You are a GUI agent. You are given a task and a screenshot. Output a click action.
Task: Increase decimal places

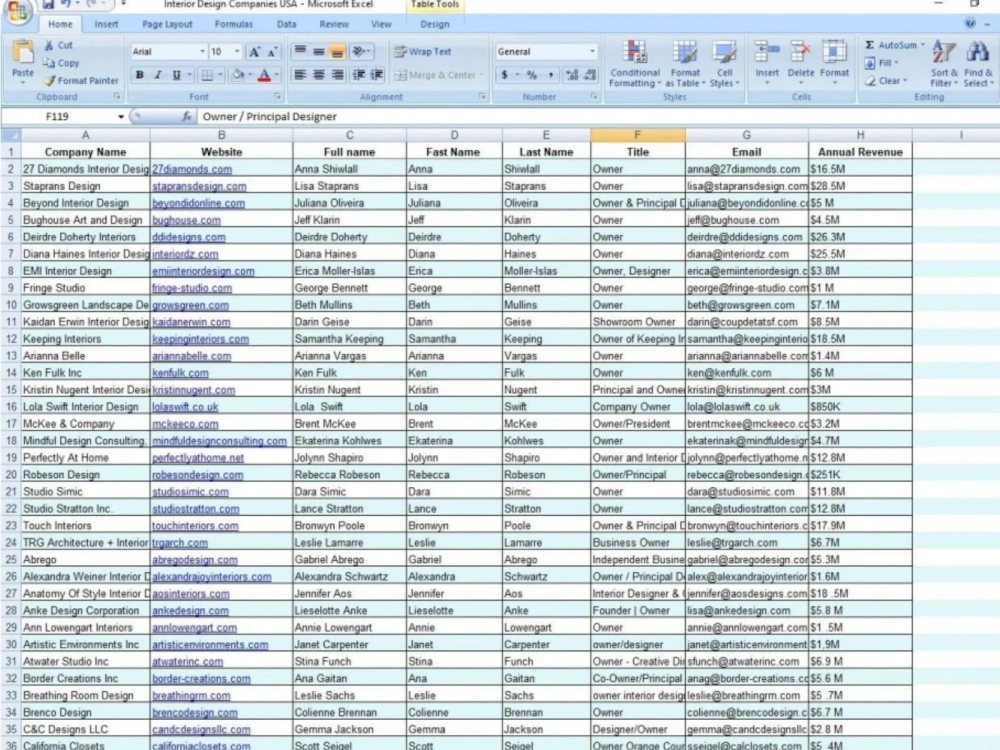tap(572, 75)
